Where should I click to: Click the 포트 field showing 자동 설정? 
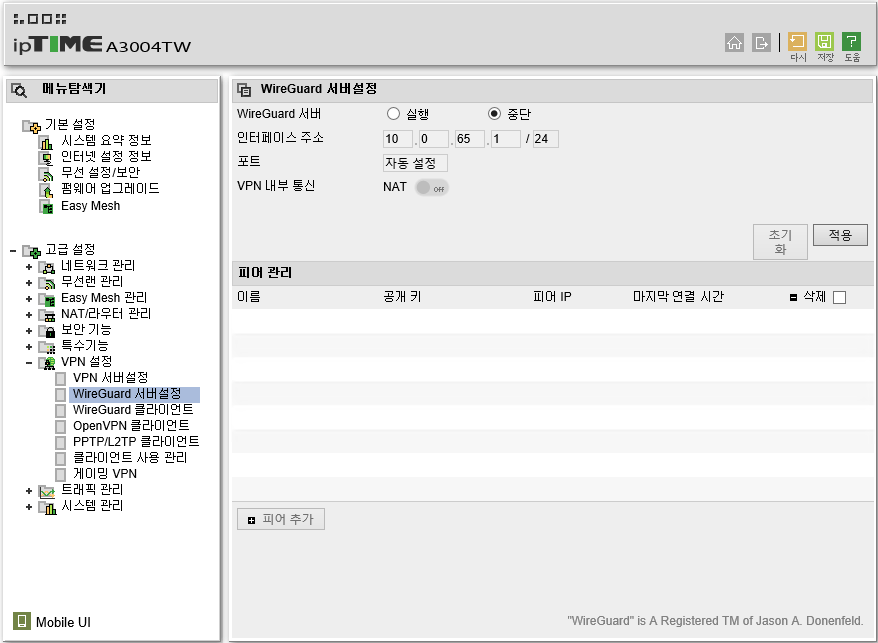tap(415, 163)
